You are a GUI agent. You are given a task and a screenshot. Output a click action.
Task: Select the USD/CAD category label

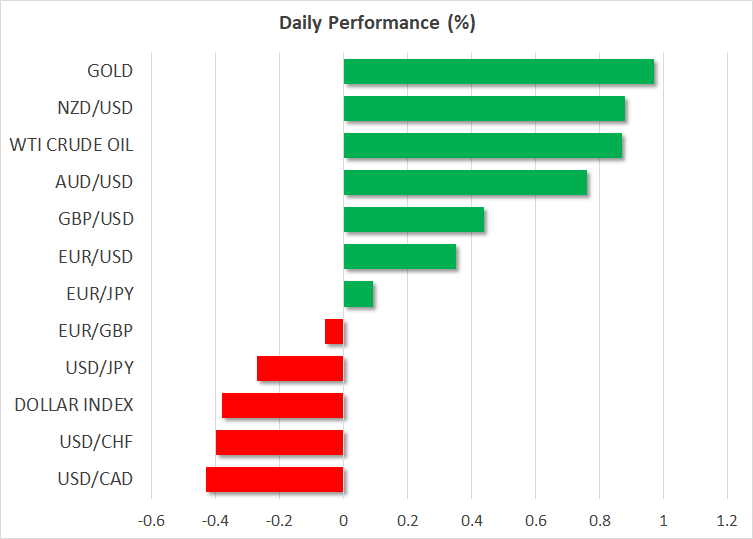(x=98, y=479)
